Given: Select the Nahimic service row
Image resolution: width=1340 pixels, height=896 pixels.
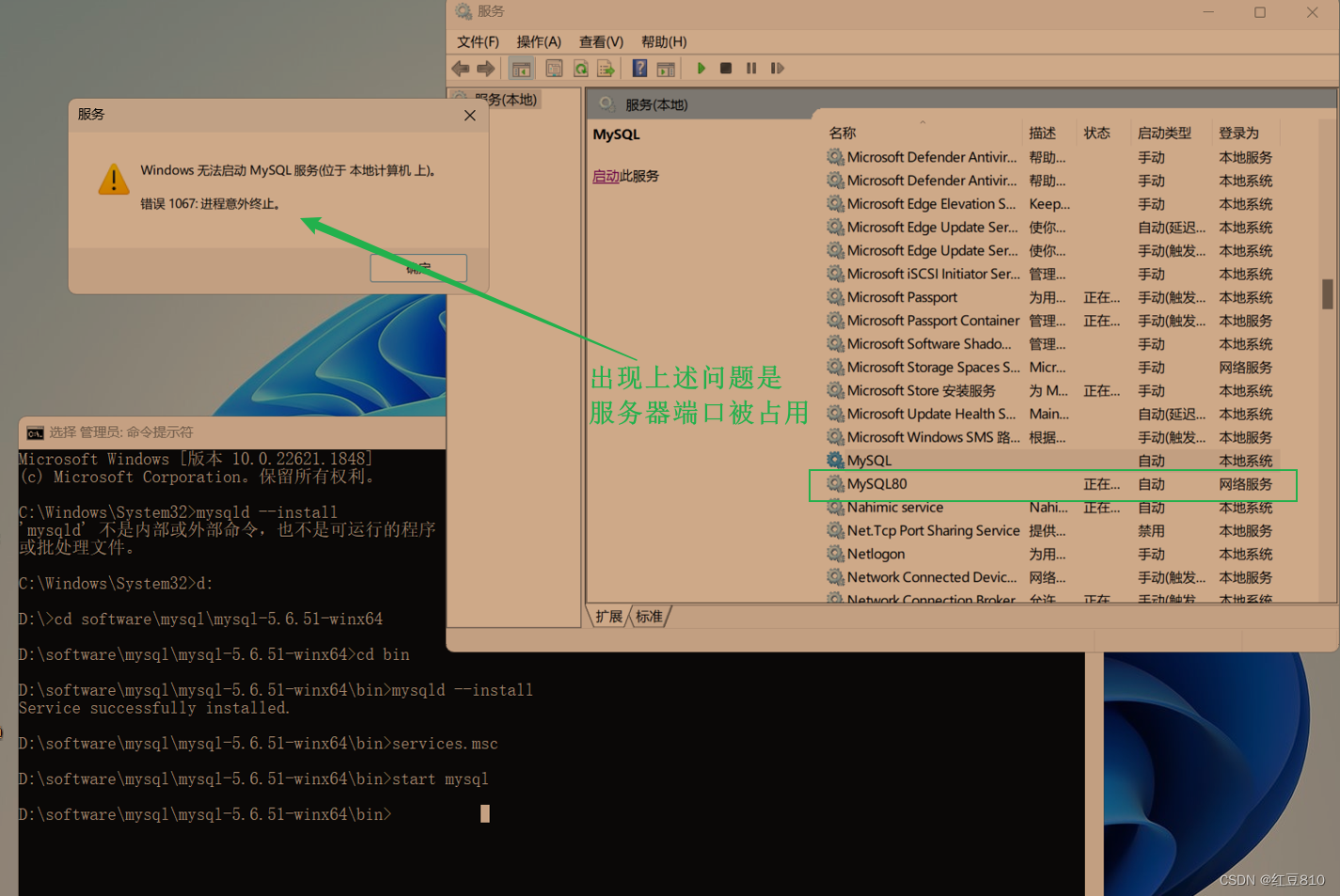Looking at the screenshot, I should click(1051, 508).
